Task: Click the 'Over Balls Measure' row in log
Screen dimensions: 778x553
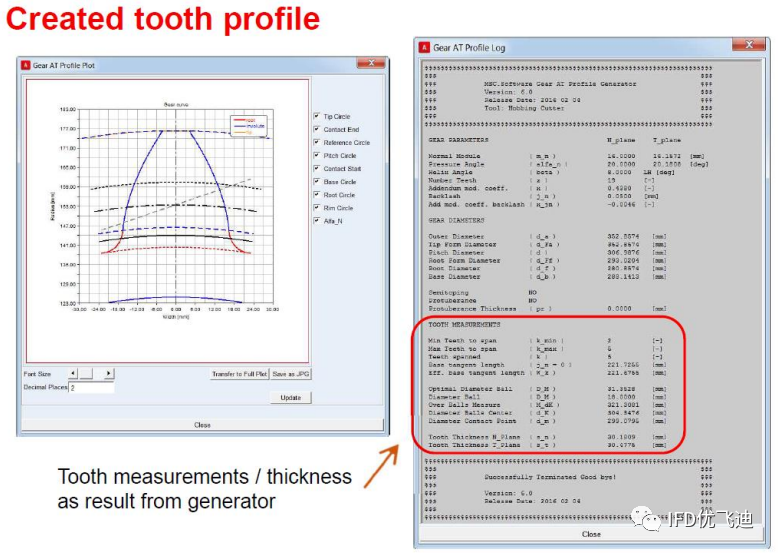Action: pyautogui.click(x=547, y=405)
